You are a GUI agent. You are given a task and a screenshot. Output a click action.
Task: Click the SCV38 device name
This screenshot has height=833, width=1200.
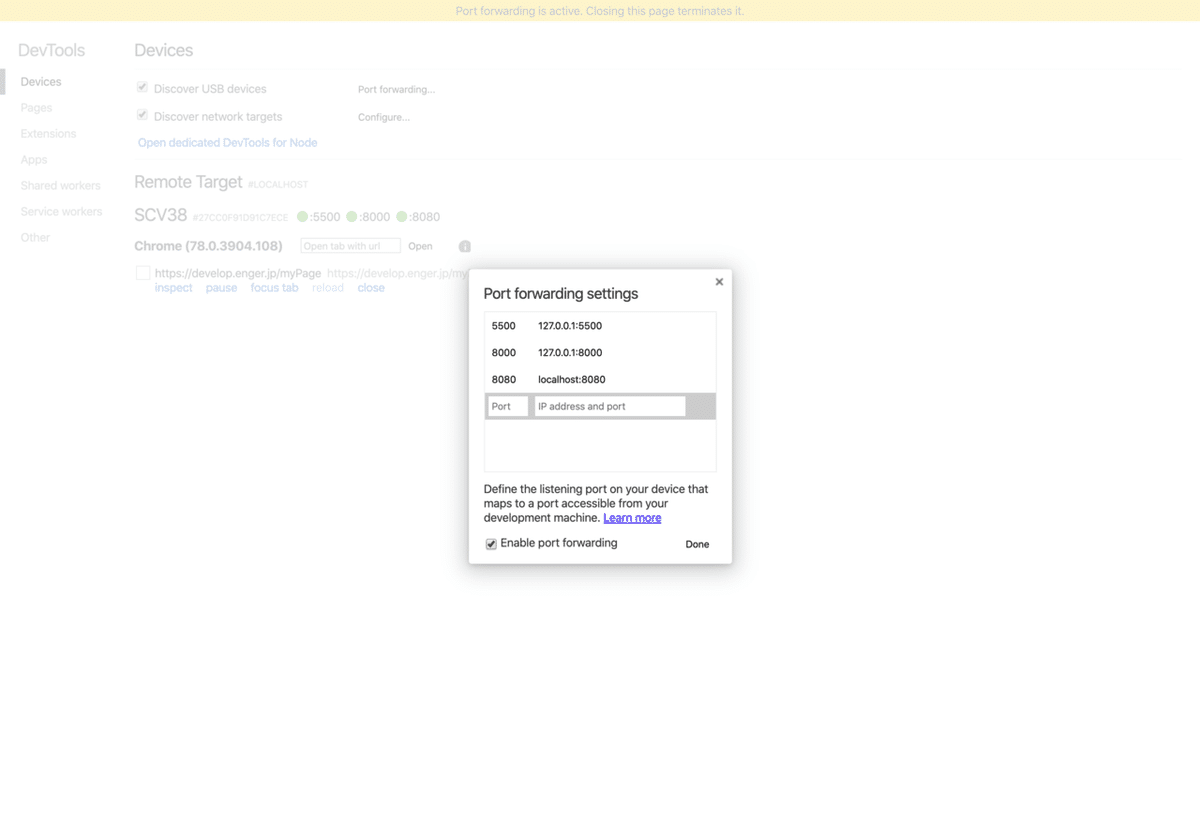161,216
